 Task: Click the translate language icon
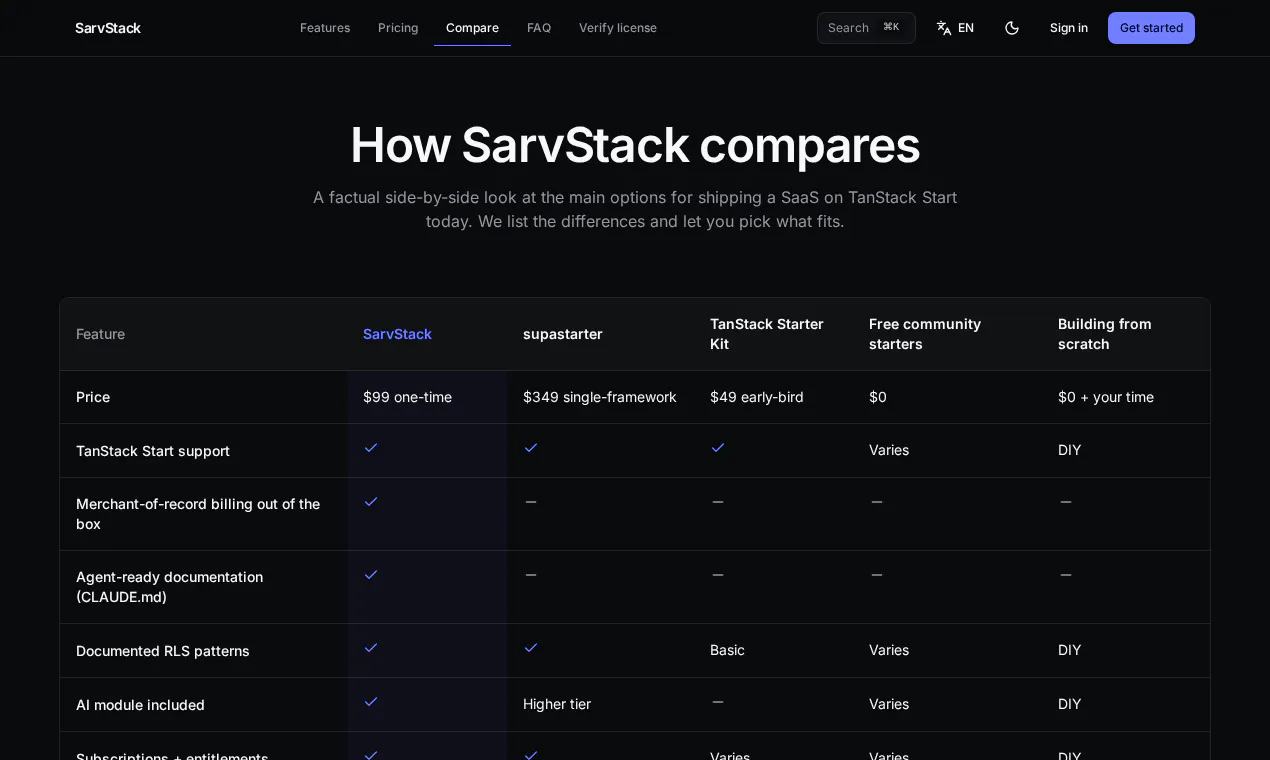(944, 28)
